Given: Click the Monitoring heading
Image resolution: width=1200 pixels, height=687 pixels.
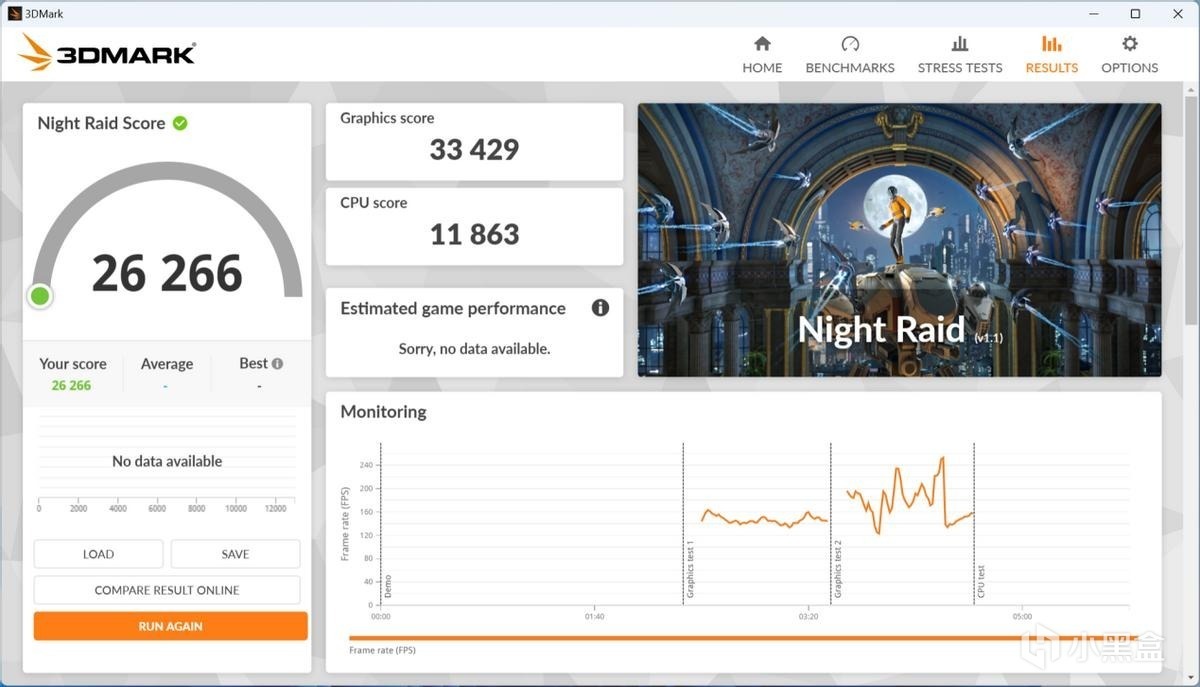Looking at the screenshot, I should [x=383, y=411].
